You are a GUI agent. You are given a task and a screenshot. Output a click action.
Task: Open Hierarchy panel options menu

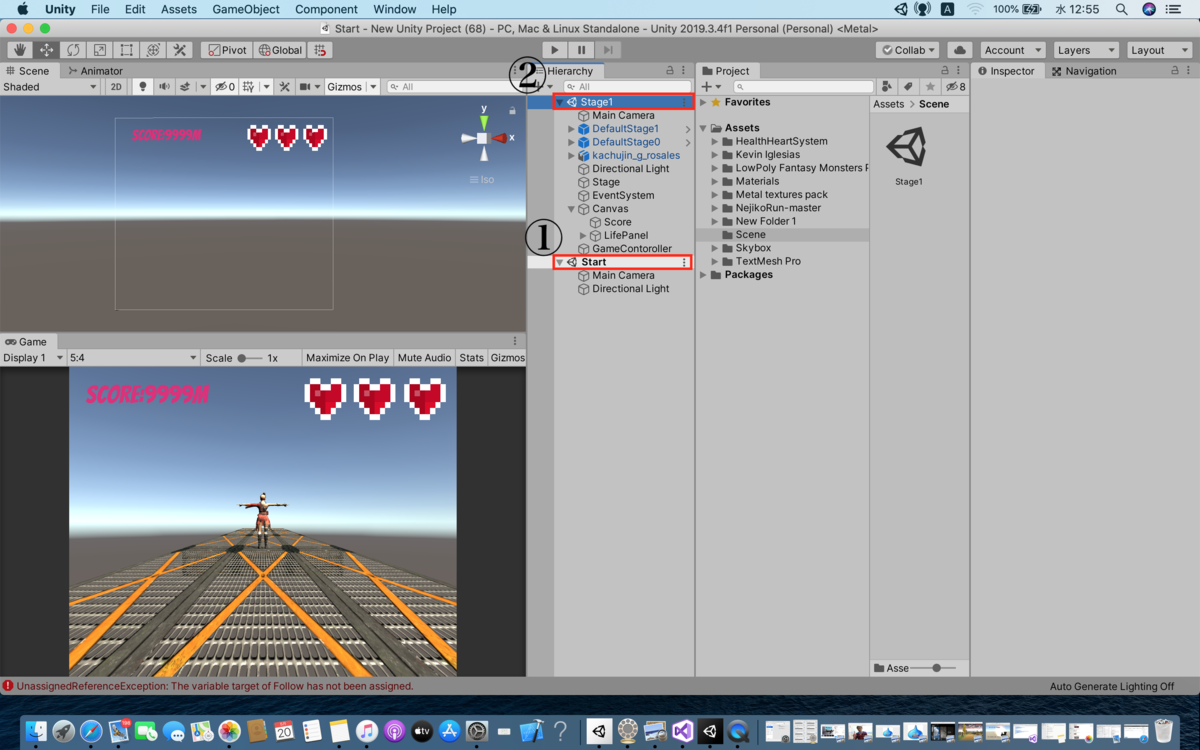(x=684, y=71)
